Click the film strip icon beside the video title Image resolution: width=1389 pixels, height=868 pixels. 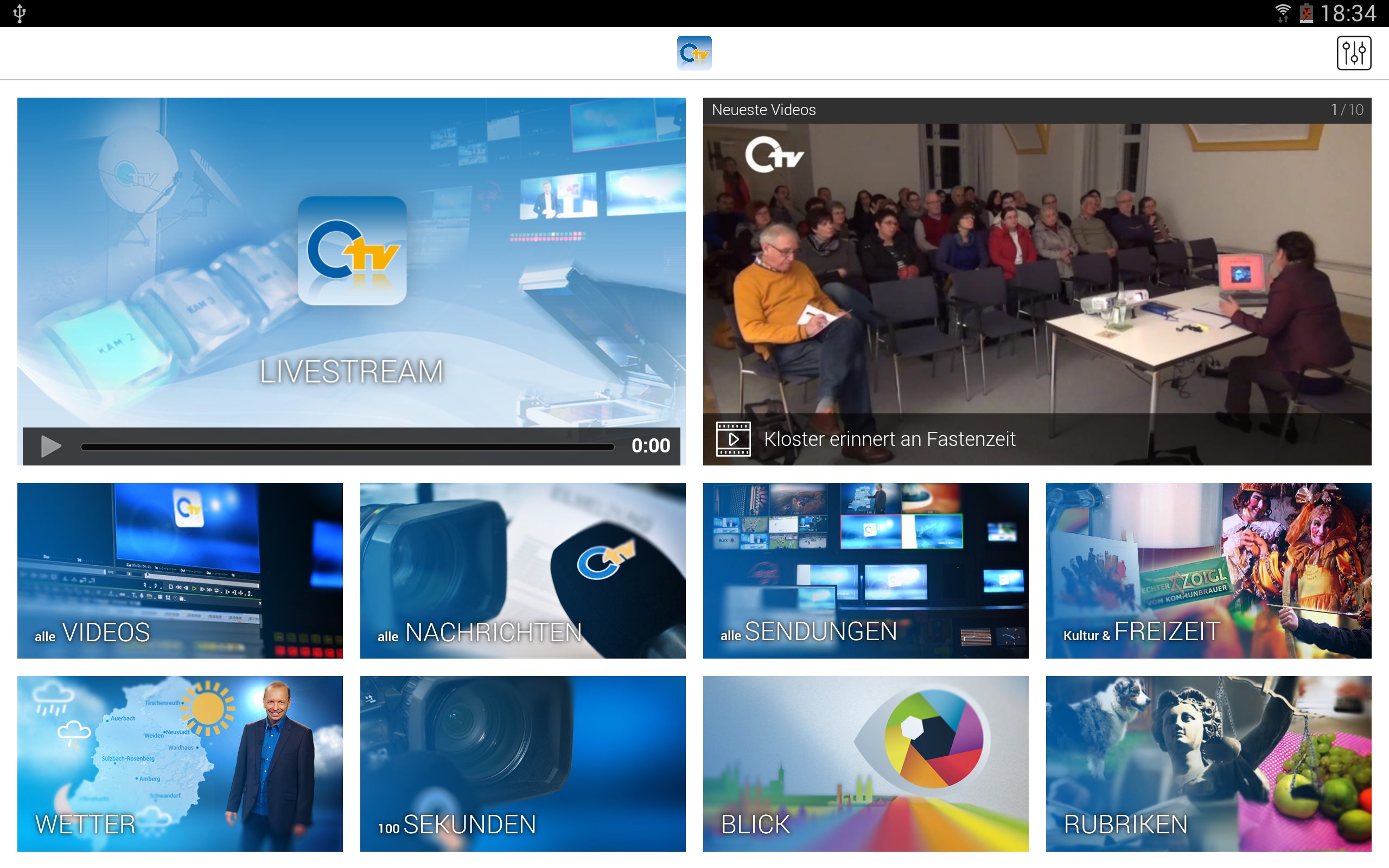point(733,439)
